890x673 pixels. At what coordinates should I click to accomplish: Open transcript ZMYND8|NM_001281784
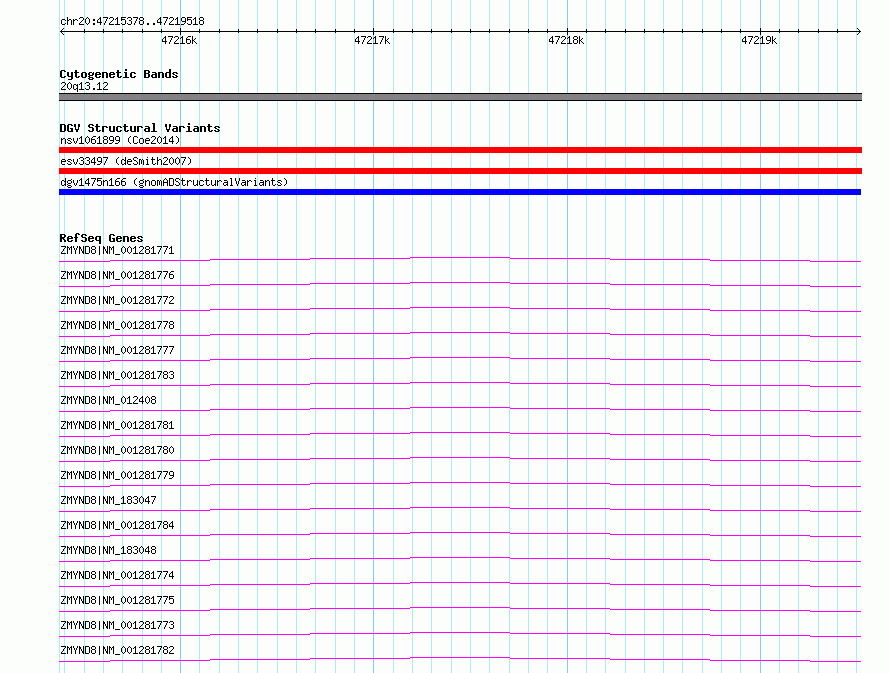[117, 525]
